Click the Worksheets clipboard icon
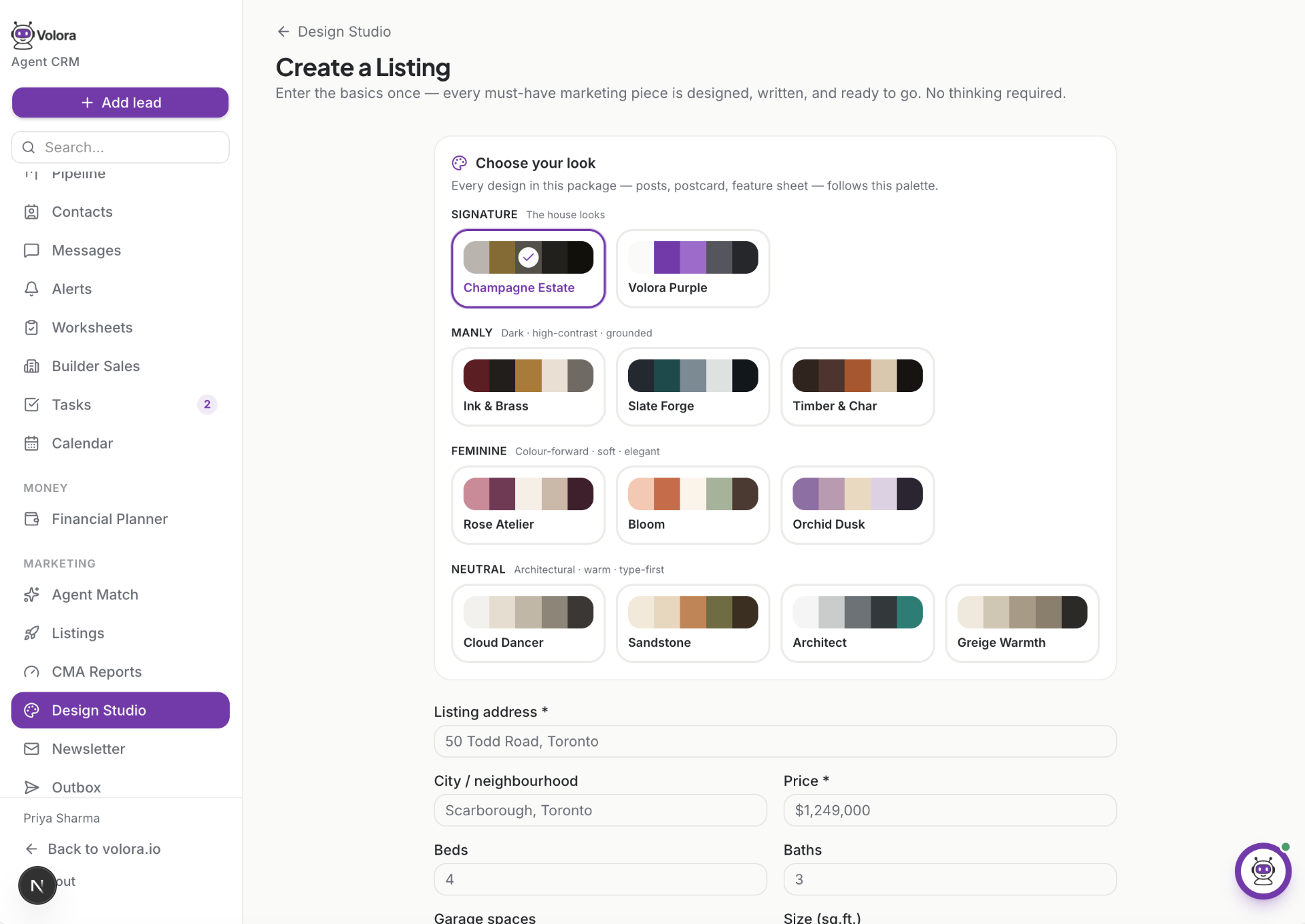Viewport: 1305px width, 924px height. tap(31, 327)
